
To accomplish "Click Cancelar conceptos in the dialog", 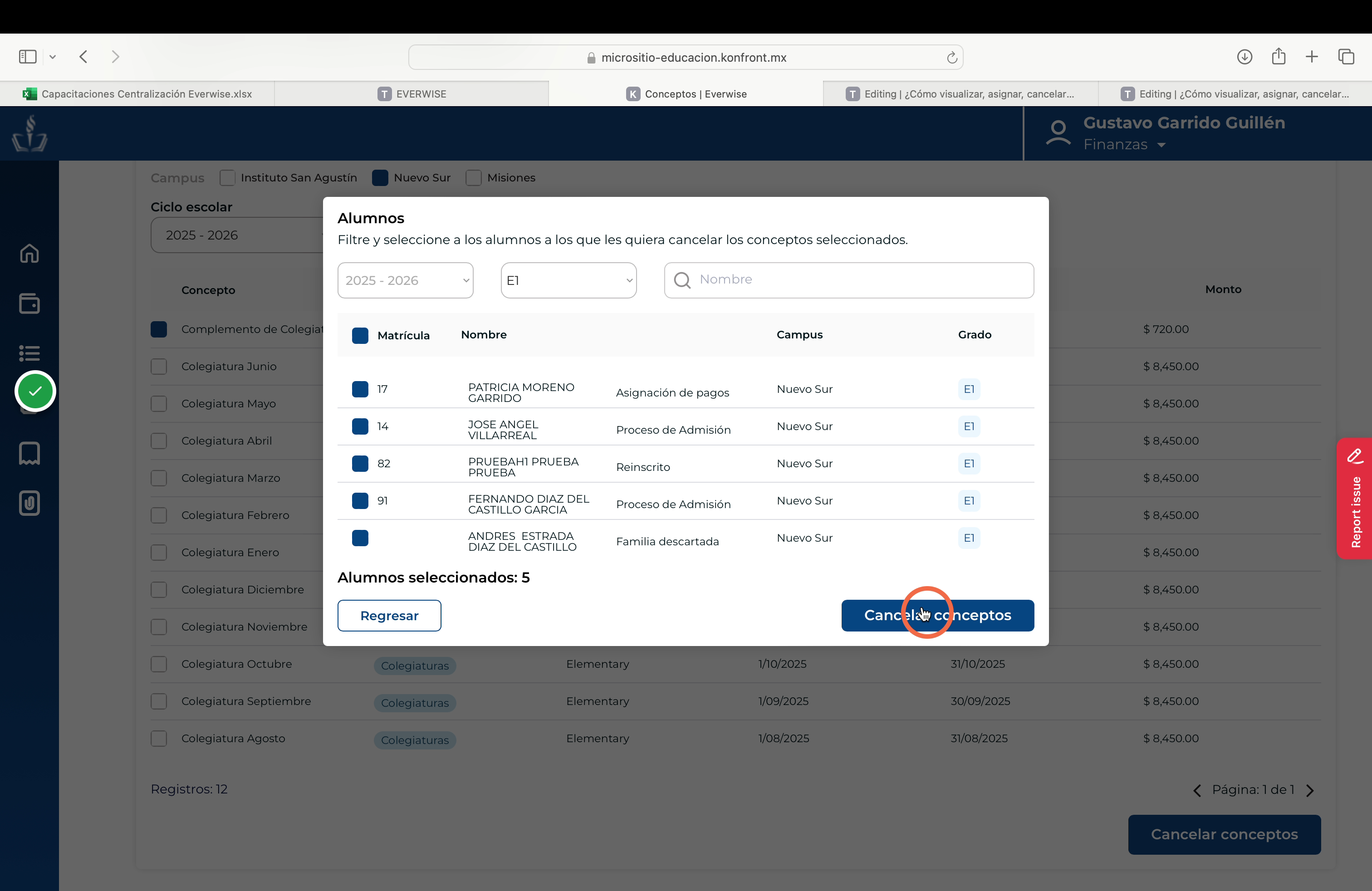I will (x=937, y=616).
